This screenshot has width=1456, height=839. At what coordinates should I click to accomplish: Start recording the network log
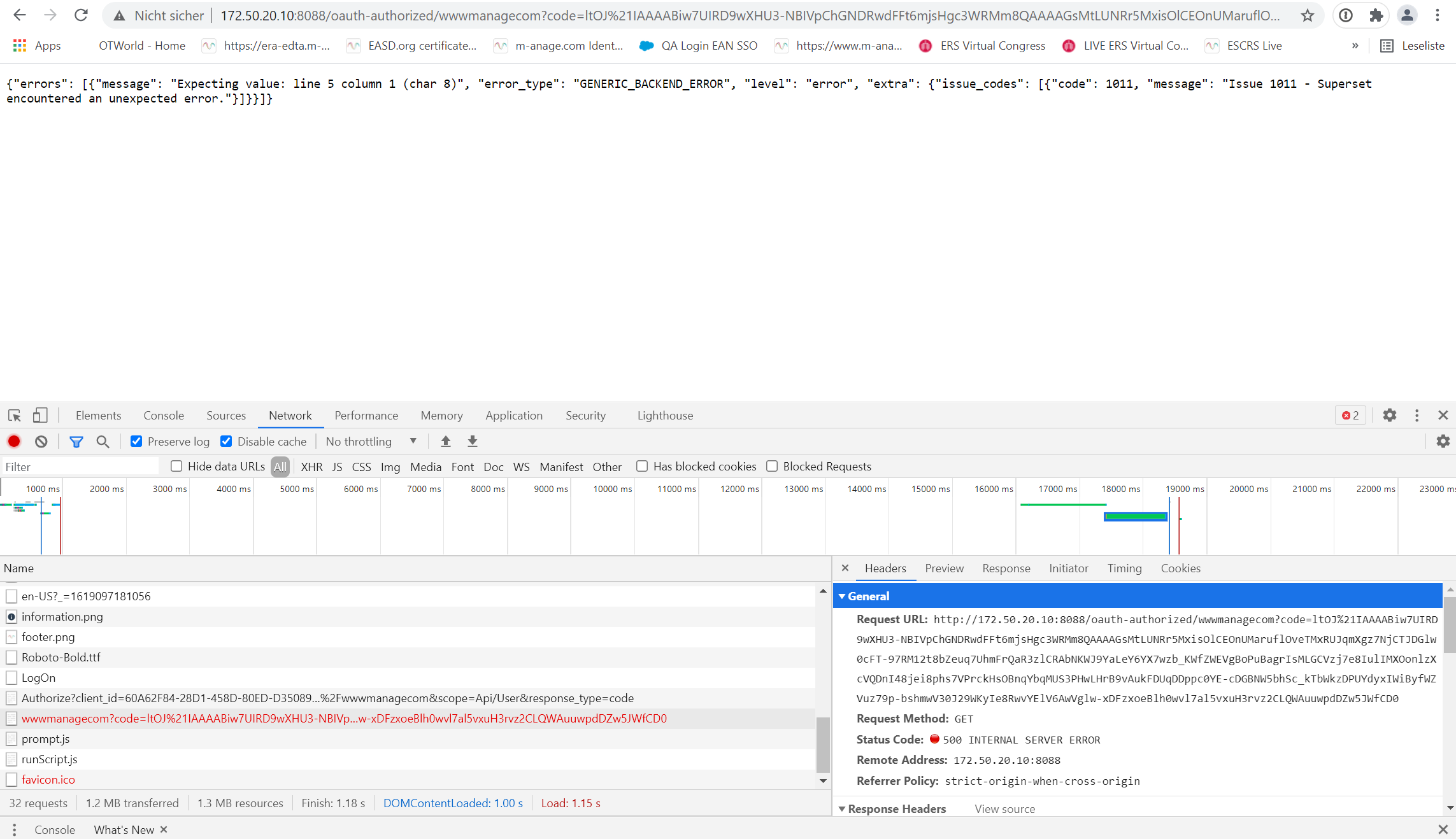(x=14, y=441)
